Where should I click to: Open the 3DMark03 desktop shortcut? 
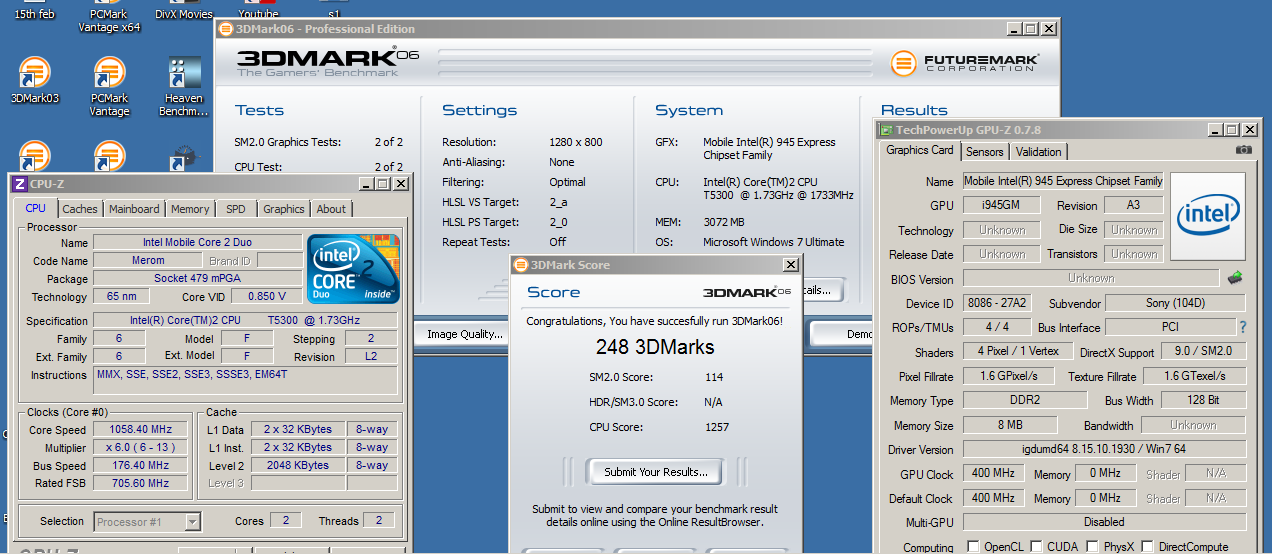35,81
